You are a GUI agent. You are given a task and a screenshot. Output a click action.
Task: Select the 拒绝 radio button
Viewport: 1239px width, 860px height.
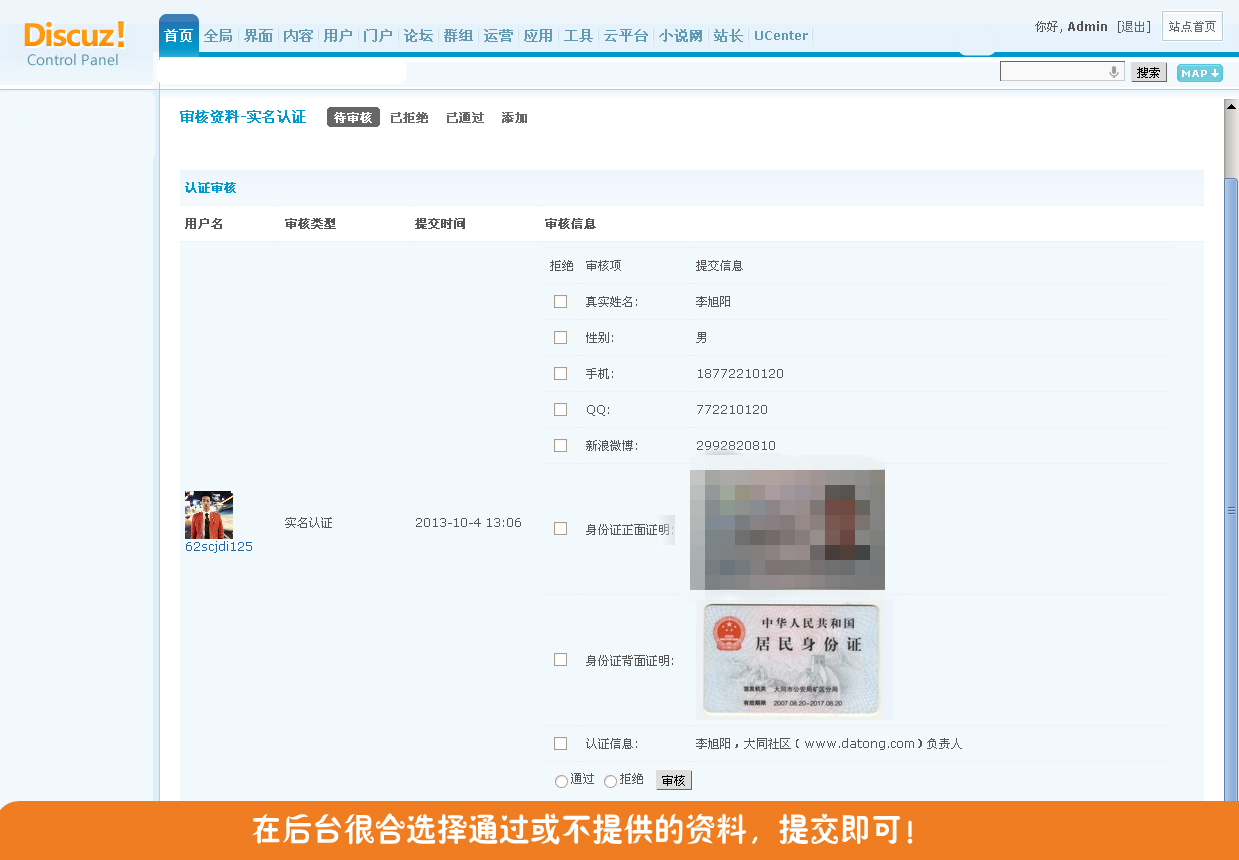pyautogui.click(x=610, y=781)
